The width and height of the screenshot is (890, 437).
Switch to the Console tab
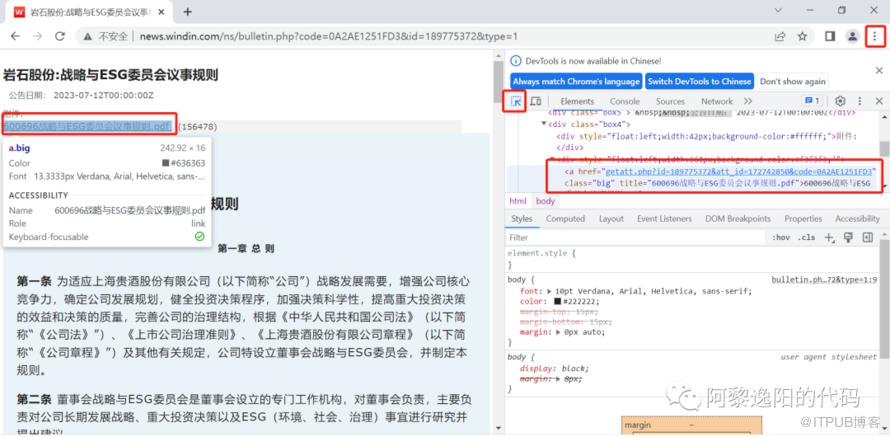[624, 102]
